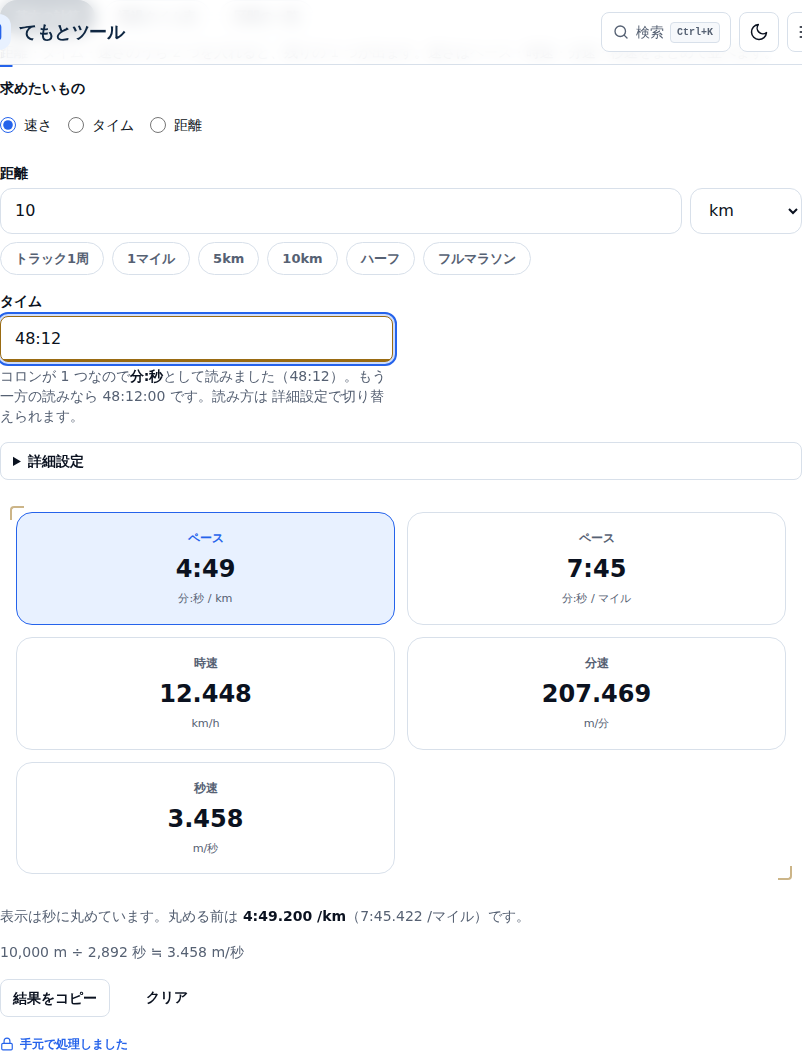Screen dimensions: 802x1058
Task: Choose the 5km distance preset
Action: click(229, 258)
